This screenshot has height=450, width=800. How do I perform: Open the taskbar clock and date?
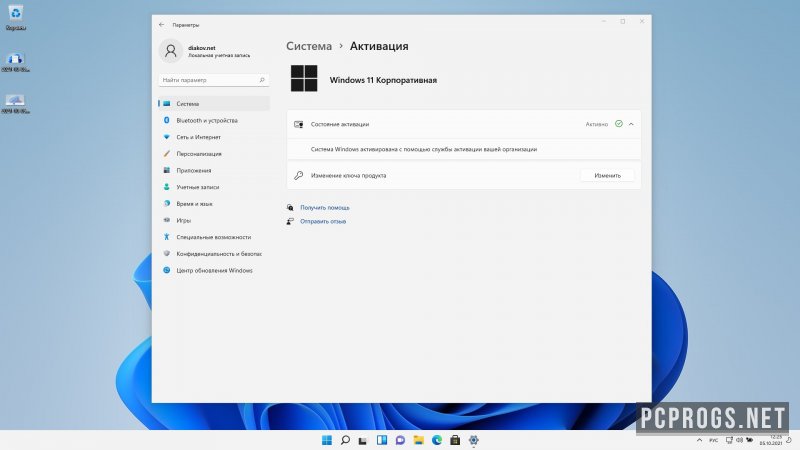point(771,440)
